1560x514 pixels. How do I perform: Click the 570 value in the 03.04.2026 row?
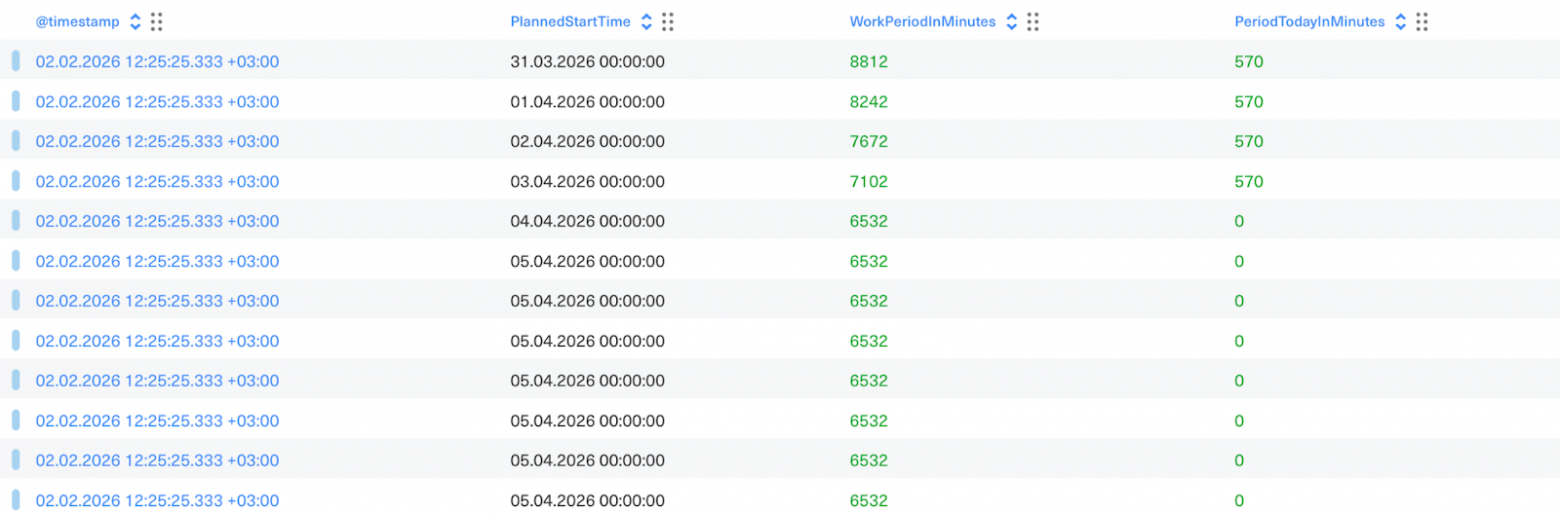1249,182
